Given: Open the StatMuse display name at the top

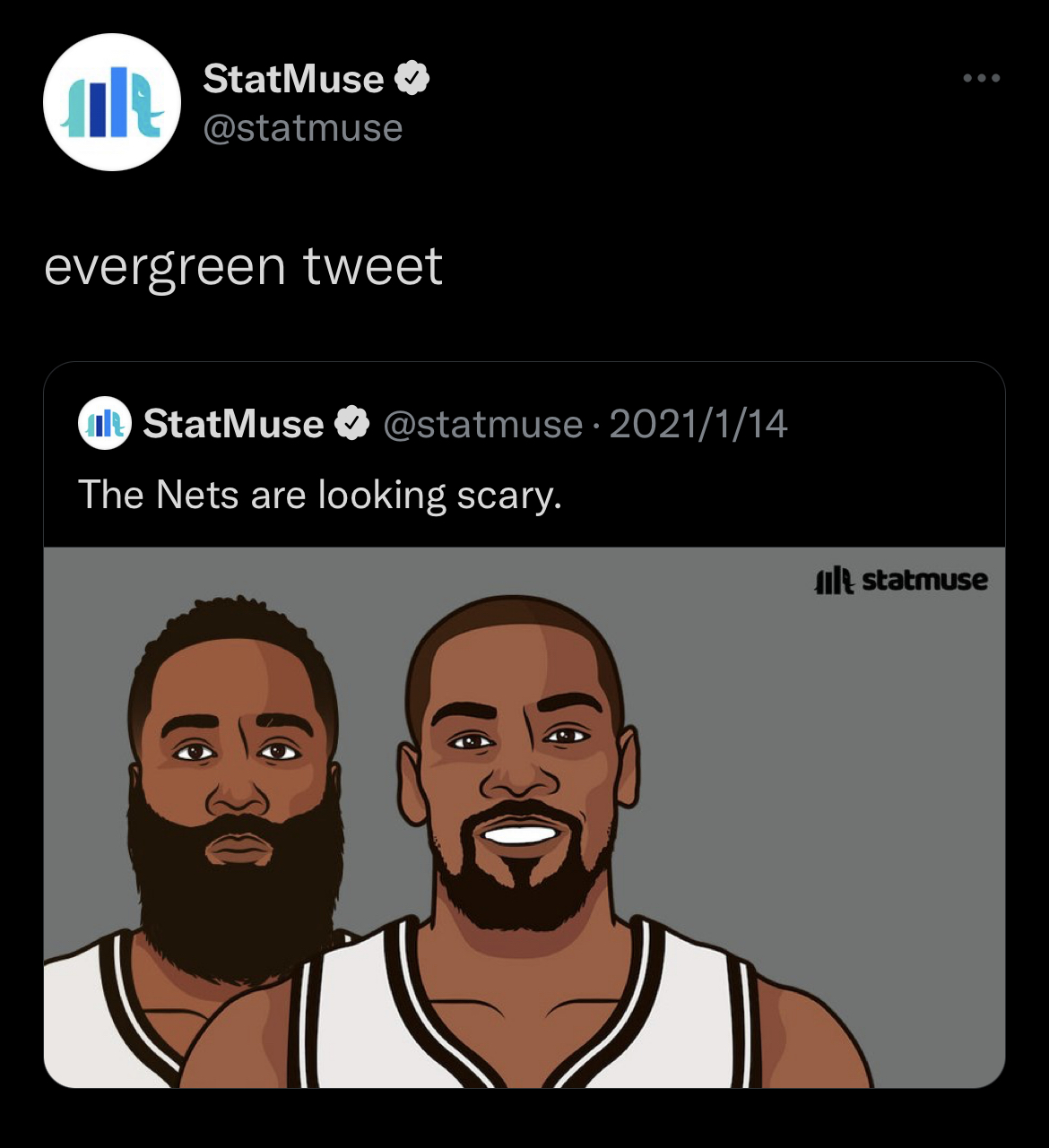Looking at the screenshot, I should pos(293,79).
